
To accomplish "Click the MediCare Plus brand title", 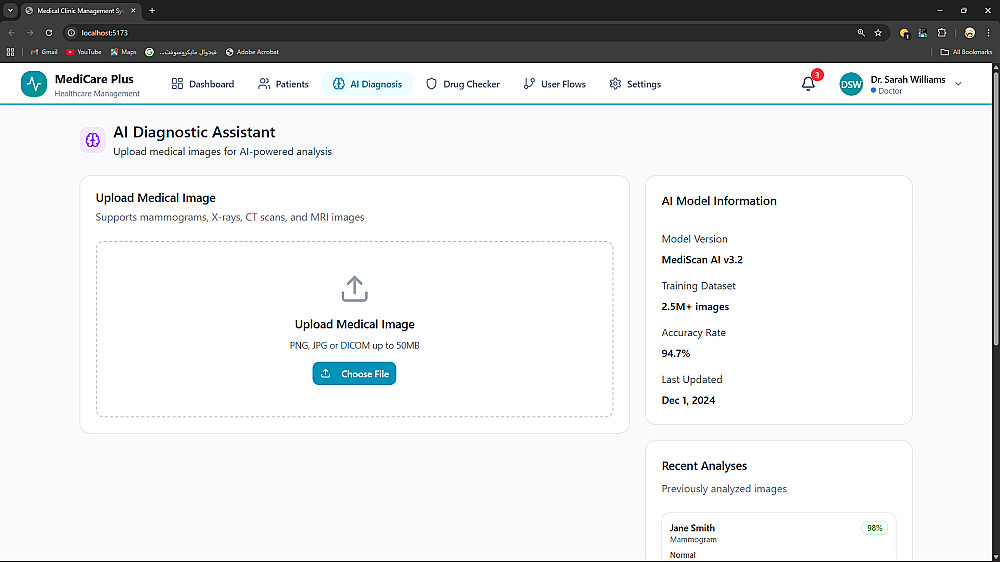I will click(94, 79).
